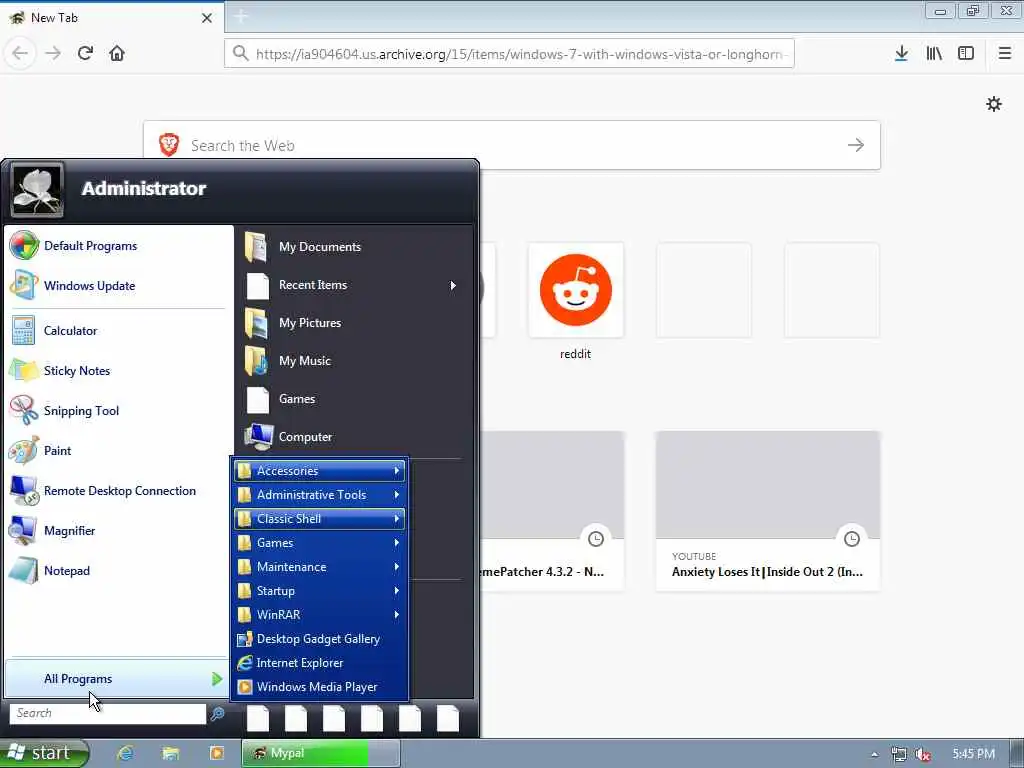
Task: Open Internet Explorer from the taskbar
Action: click(x=125, y=753)
